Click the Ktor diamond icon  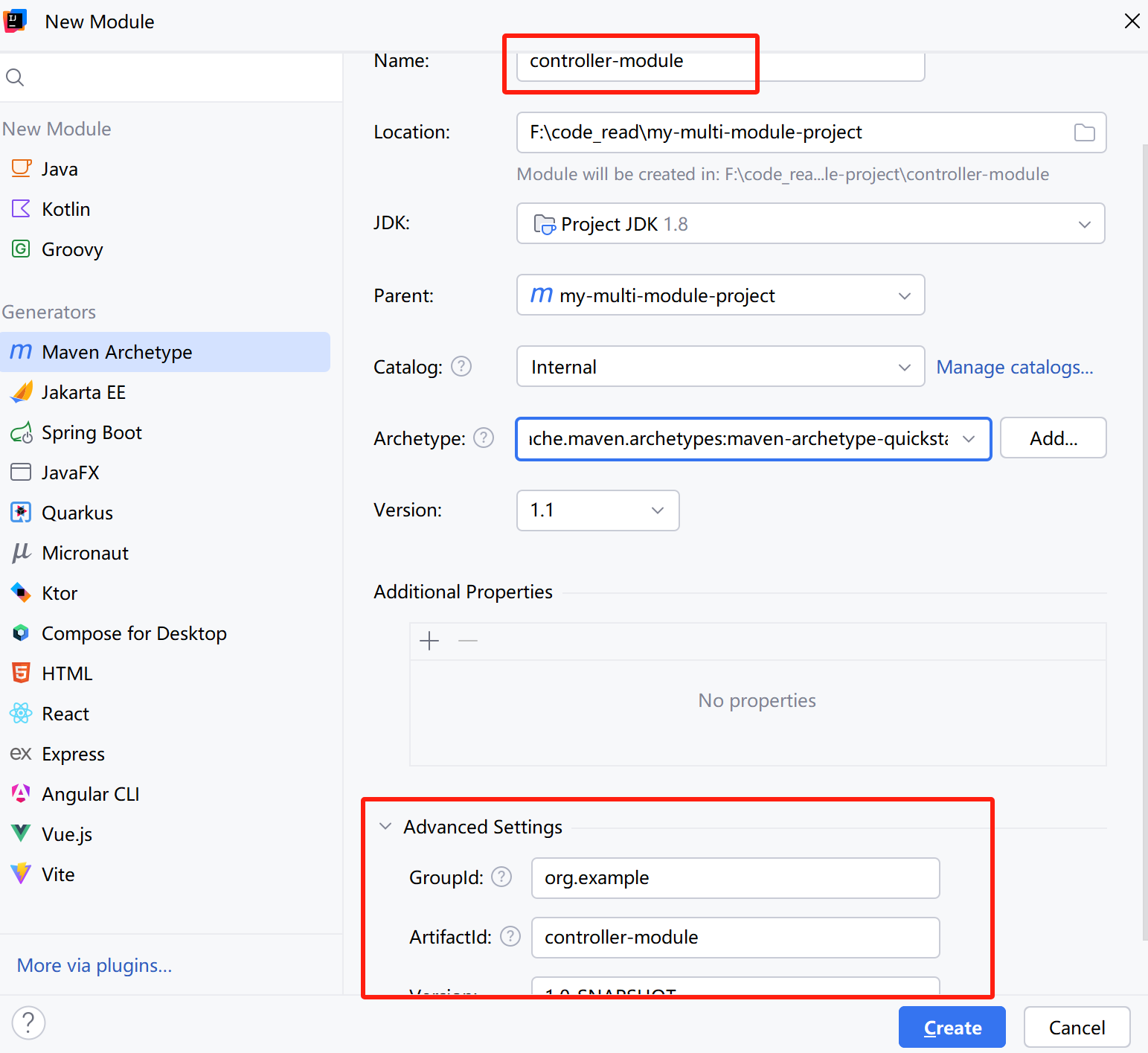pyautogui.click(x=22, y=592)
